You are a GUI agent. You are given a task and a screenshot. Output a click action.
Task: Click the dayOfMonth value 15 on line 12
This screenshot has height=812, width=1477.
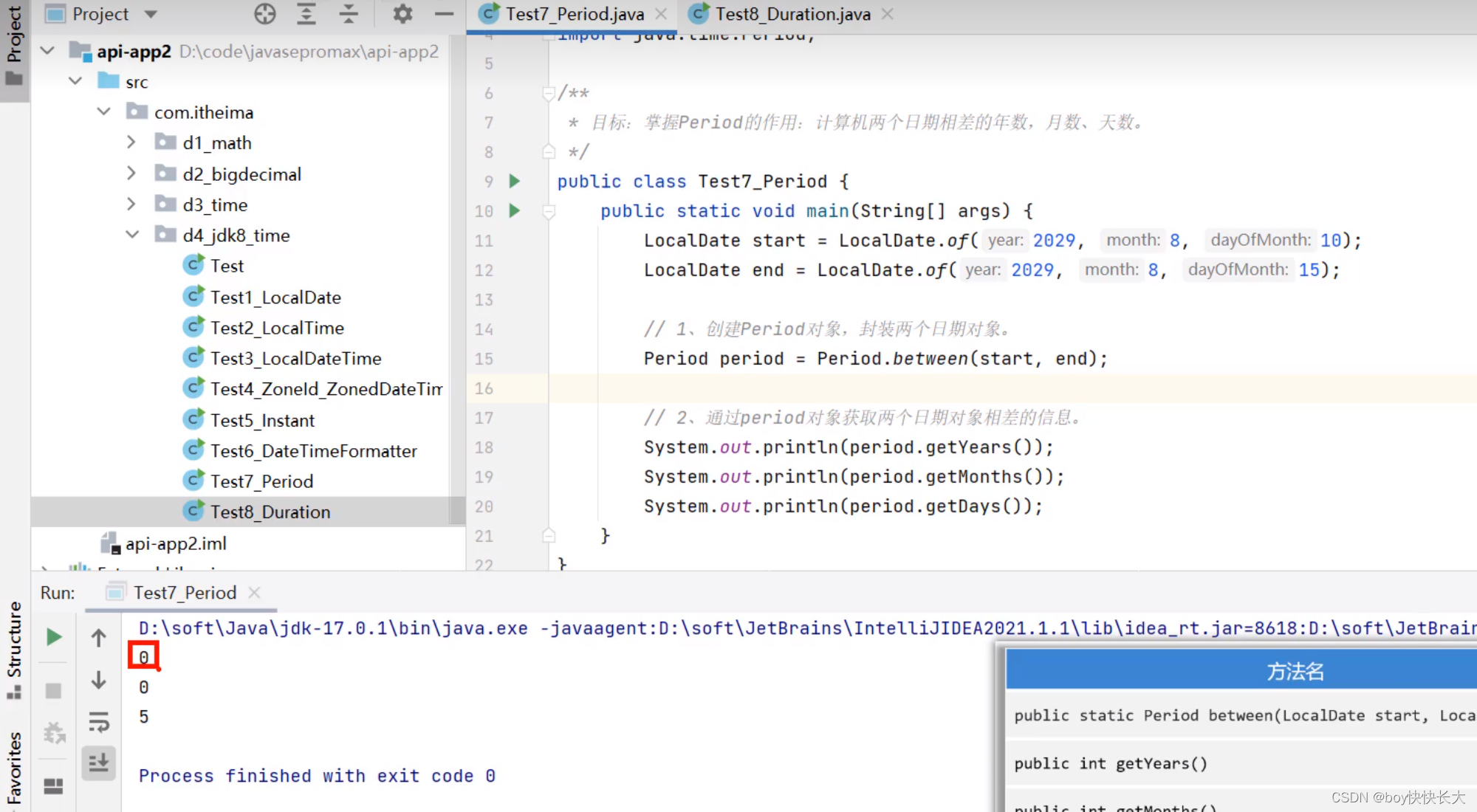(1309, 270)
